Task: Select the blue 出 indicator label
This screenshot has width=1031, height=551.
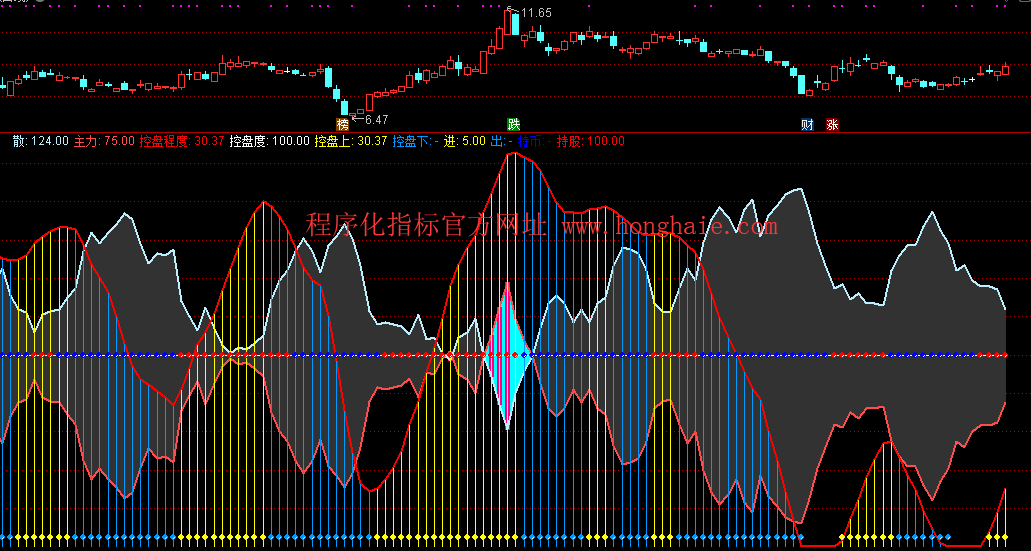Action: (500, 141)
